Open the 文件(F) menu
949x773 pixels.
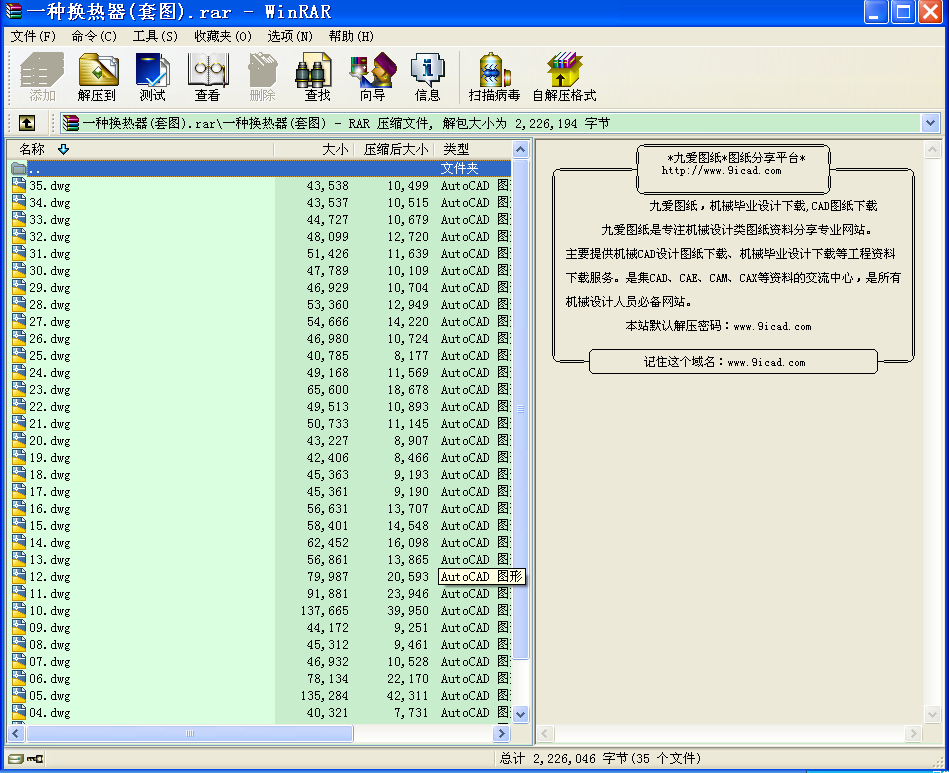[x=33, y=36]
